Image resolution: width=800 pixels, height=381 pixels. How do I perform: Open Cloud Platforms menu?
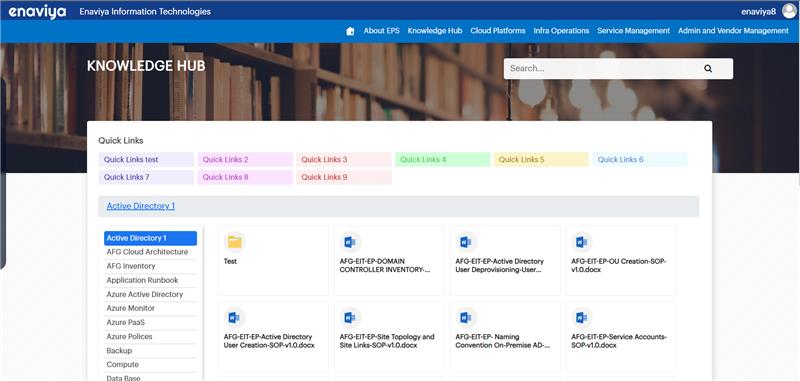pos(497,31)
